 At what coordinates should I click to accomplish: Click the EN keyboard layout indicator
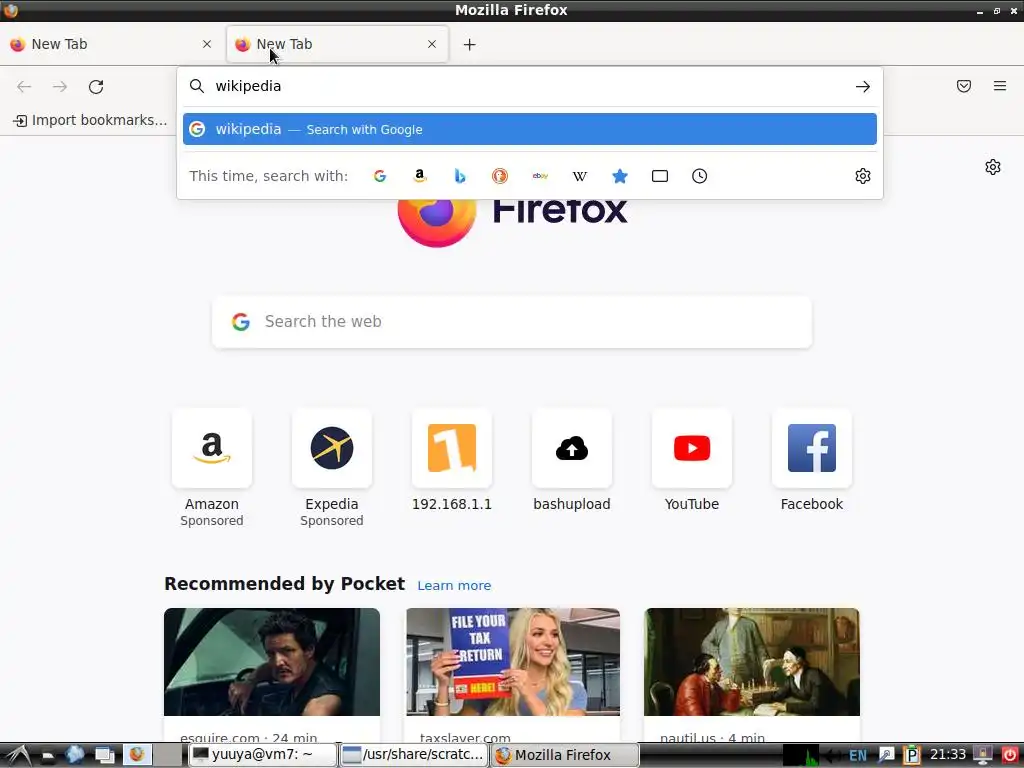pyautogui.click(x=857, y=756)
